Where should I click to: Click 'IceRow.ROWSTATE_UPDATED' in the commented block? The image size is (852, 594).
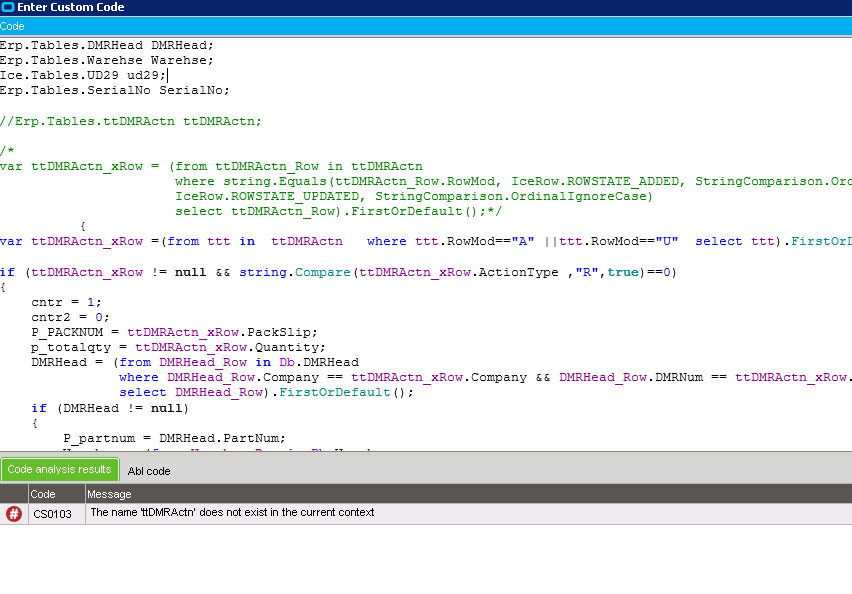click(x=267, y=196)
